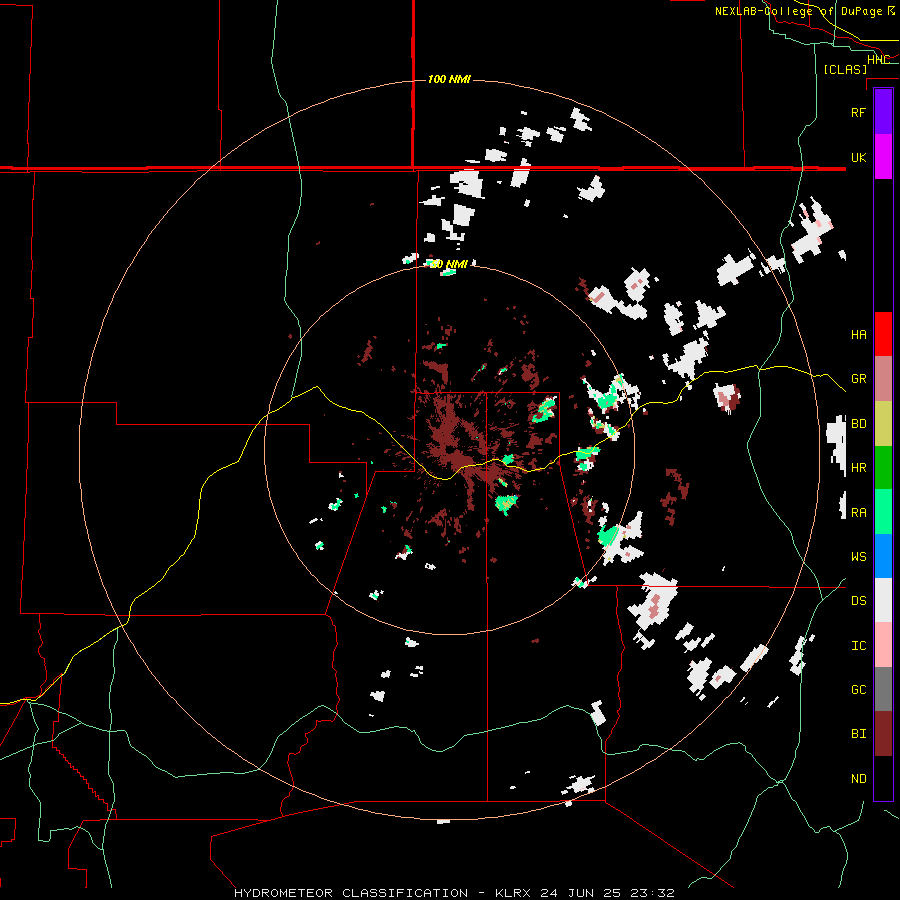The image size is (900, 900).
Task: Click the brown BI biological legend swatch
Action: point(883,734)
